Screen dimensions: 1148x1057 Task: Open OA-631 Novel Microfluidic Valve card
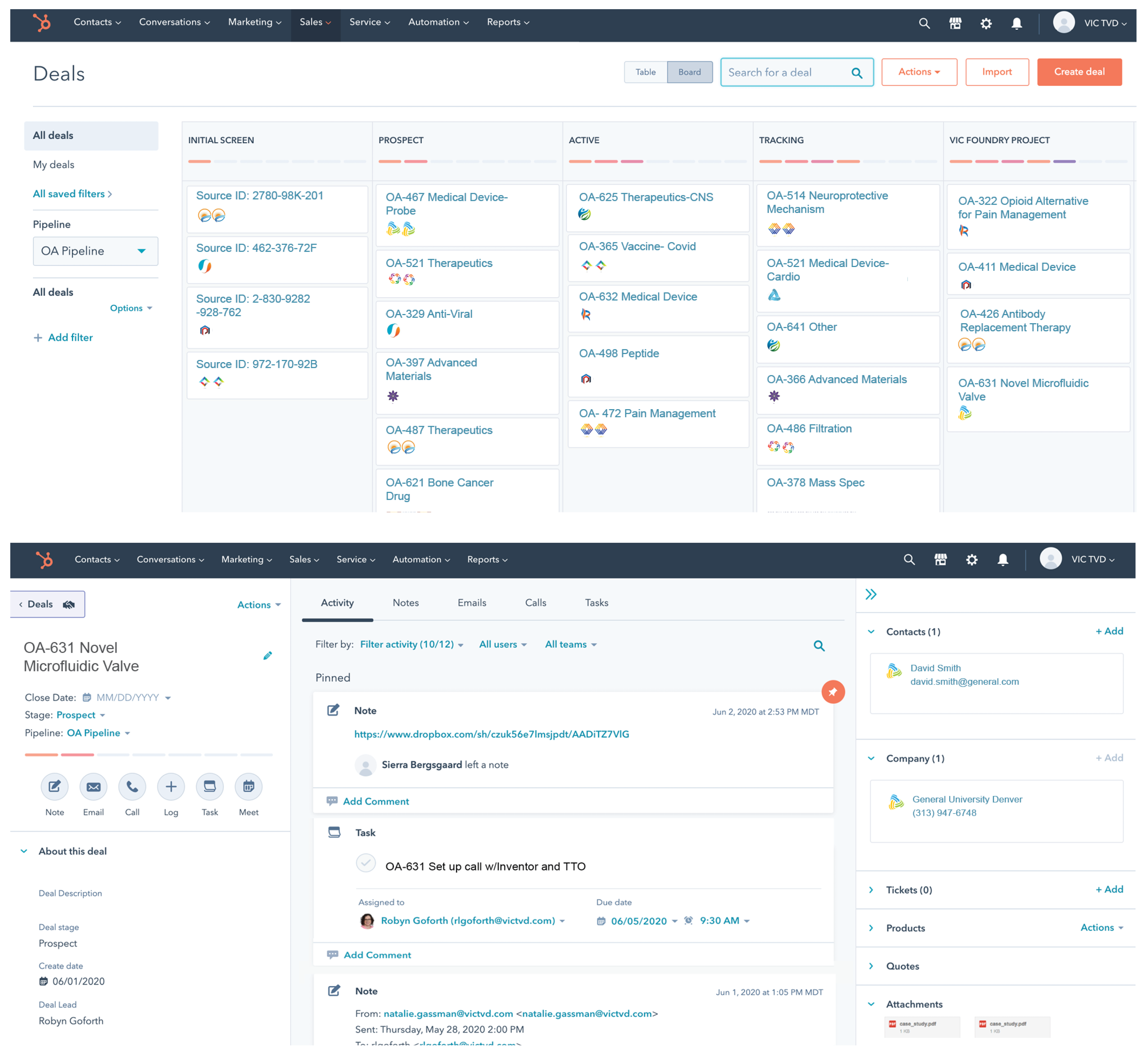point(1037,398)
